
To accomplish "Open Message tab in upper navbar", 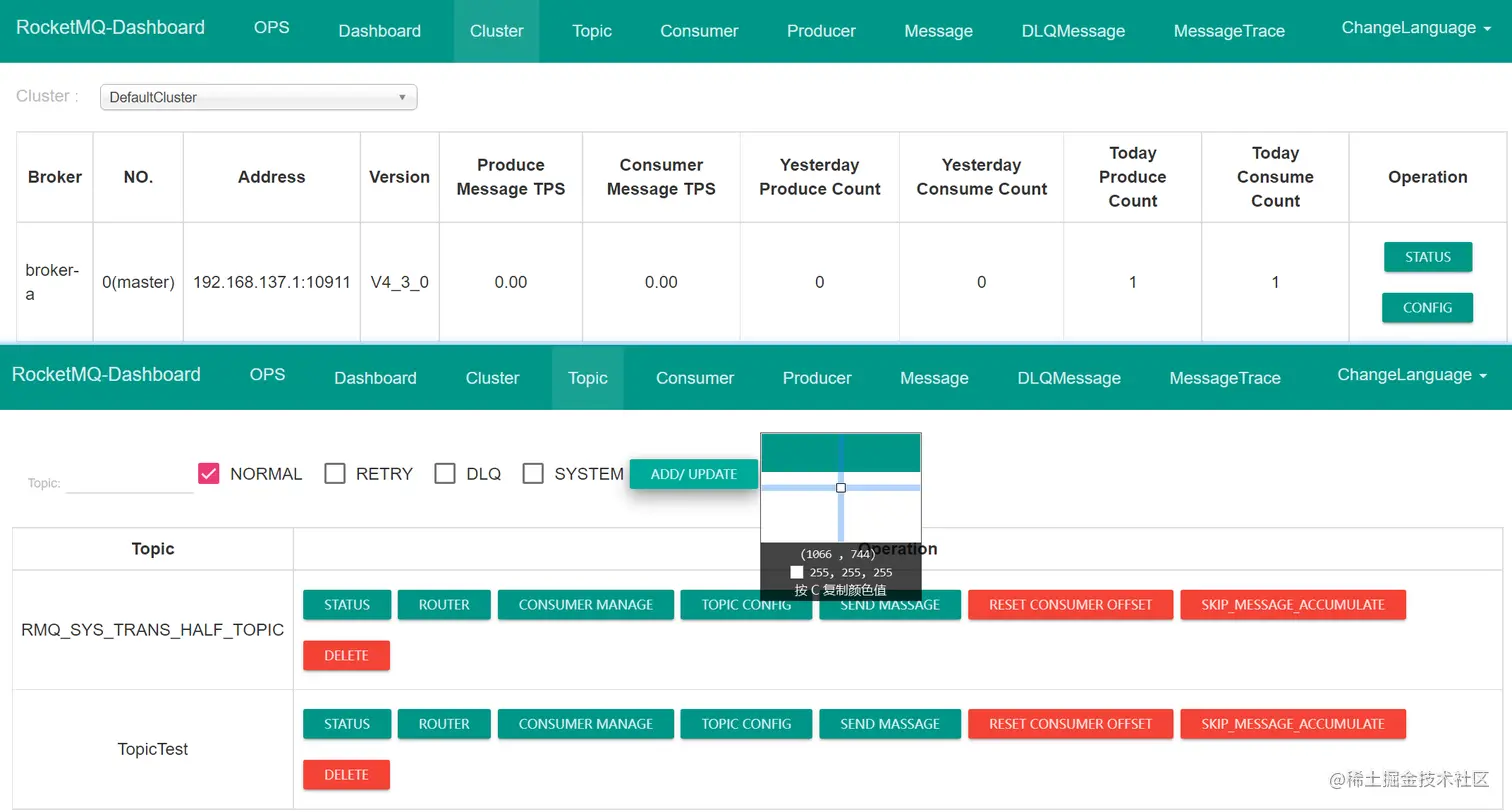I will tap(938, 31).
